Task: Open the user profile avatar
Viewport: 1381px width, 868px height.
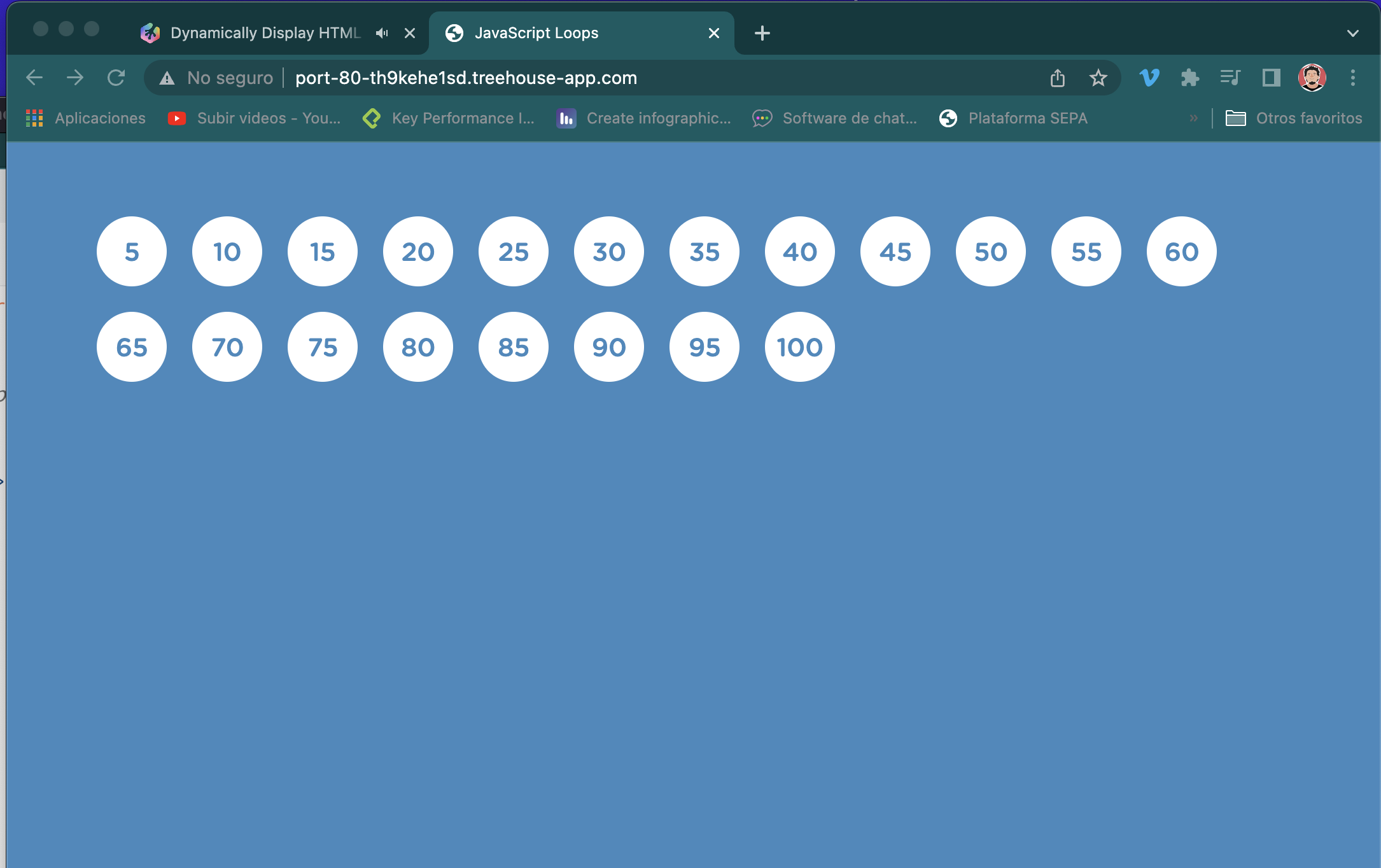Action: click(1312, 78)
